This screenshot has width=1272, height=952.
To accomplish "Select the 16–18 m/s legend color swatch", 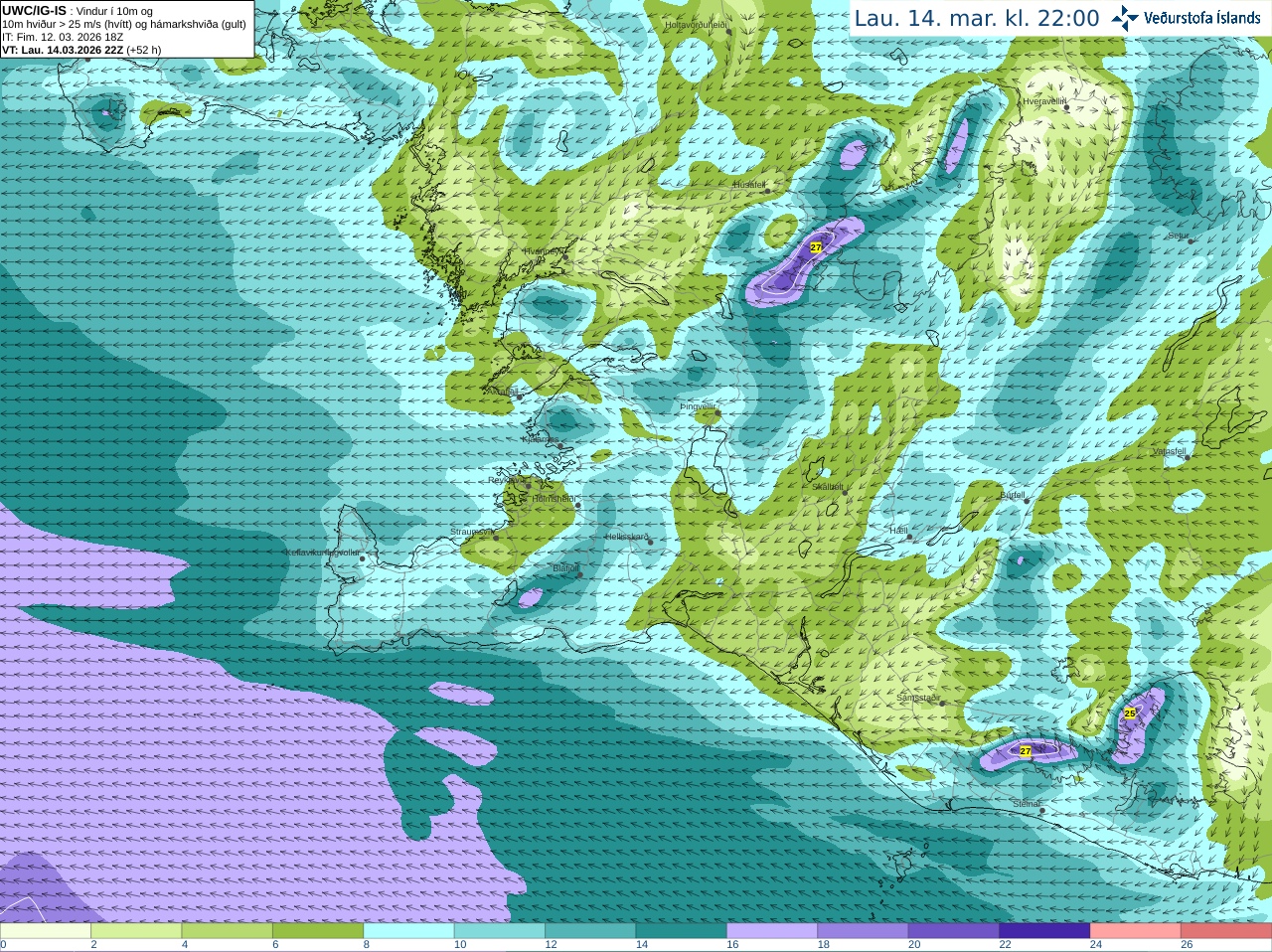I will (772, 931).
